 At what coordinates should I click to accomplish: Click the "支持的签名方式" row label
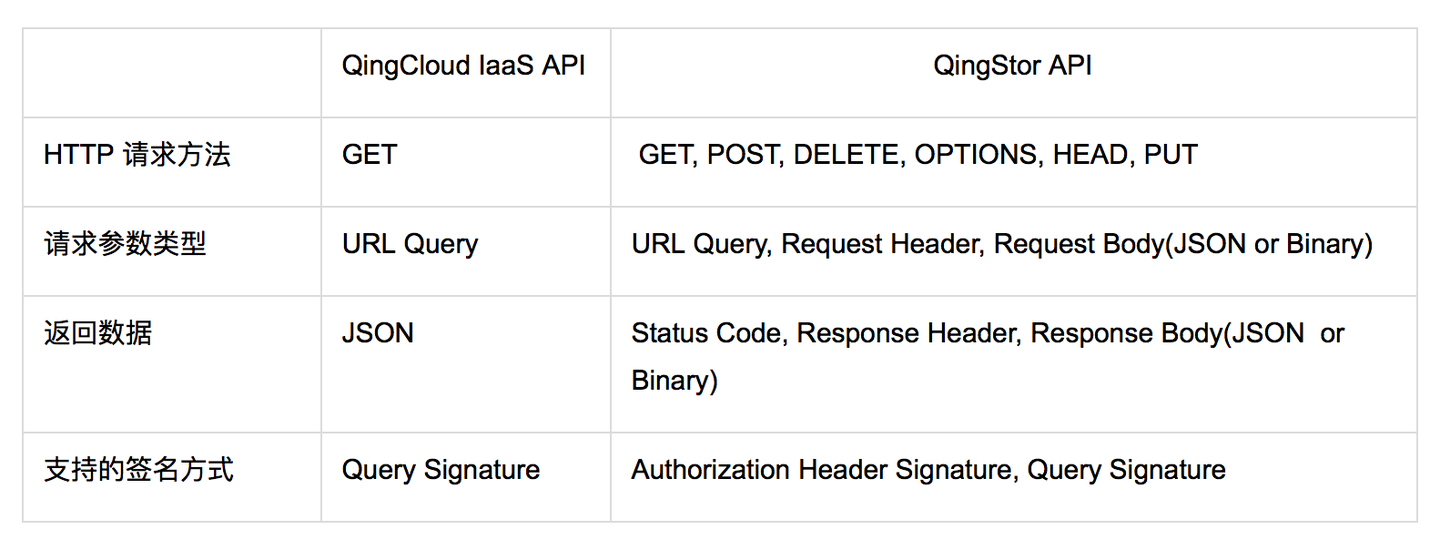139,470
